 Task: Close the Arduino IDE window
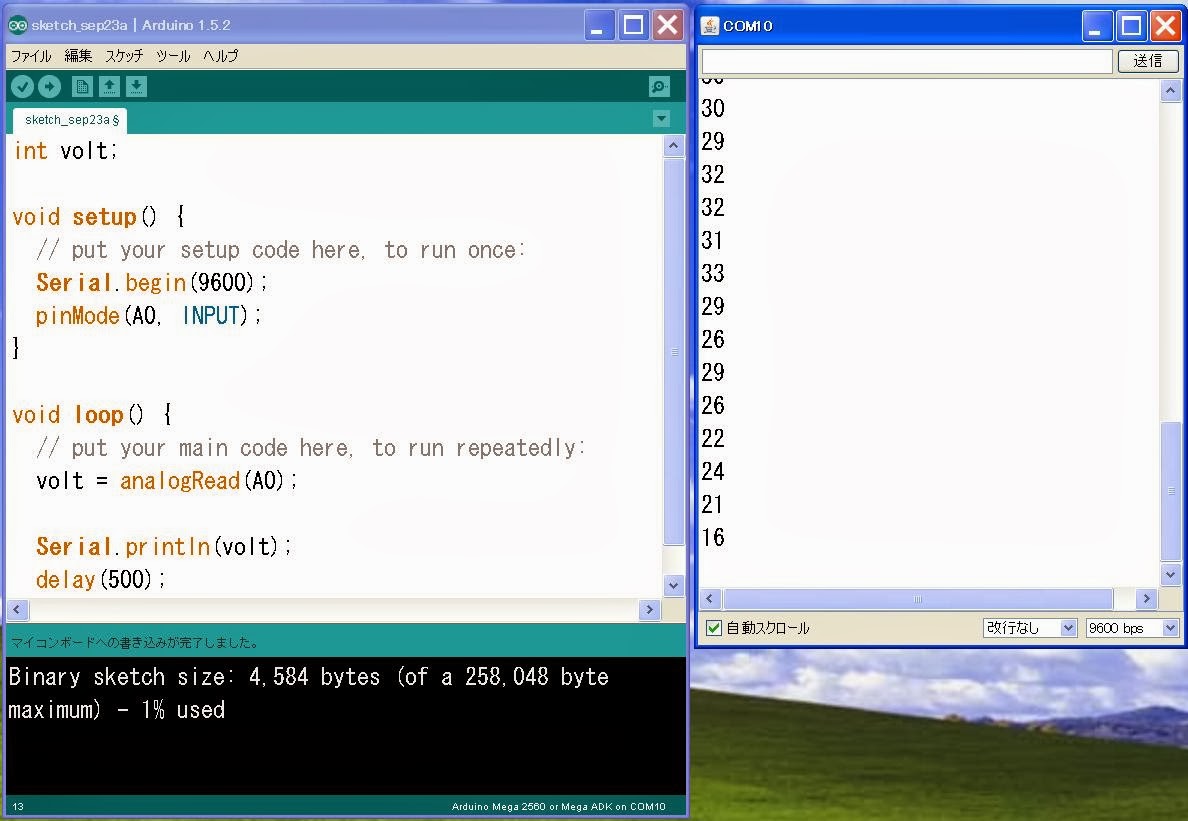668,26
